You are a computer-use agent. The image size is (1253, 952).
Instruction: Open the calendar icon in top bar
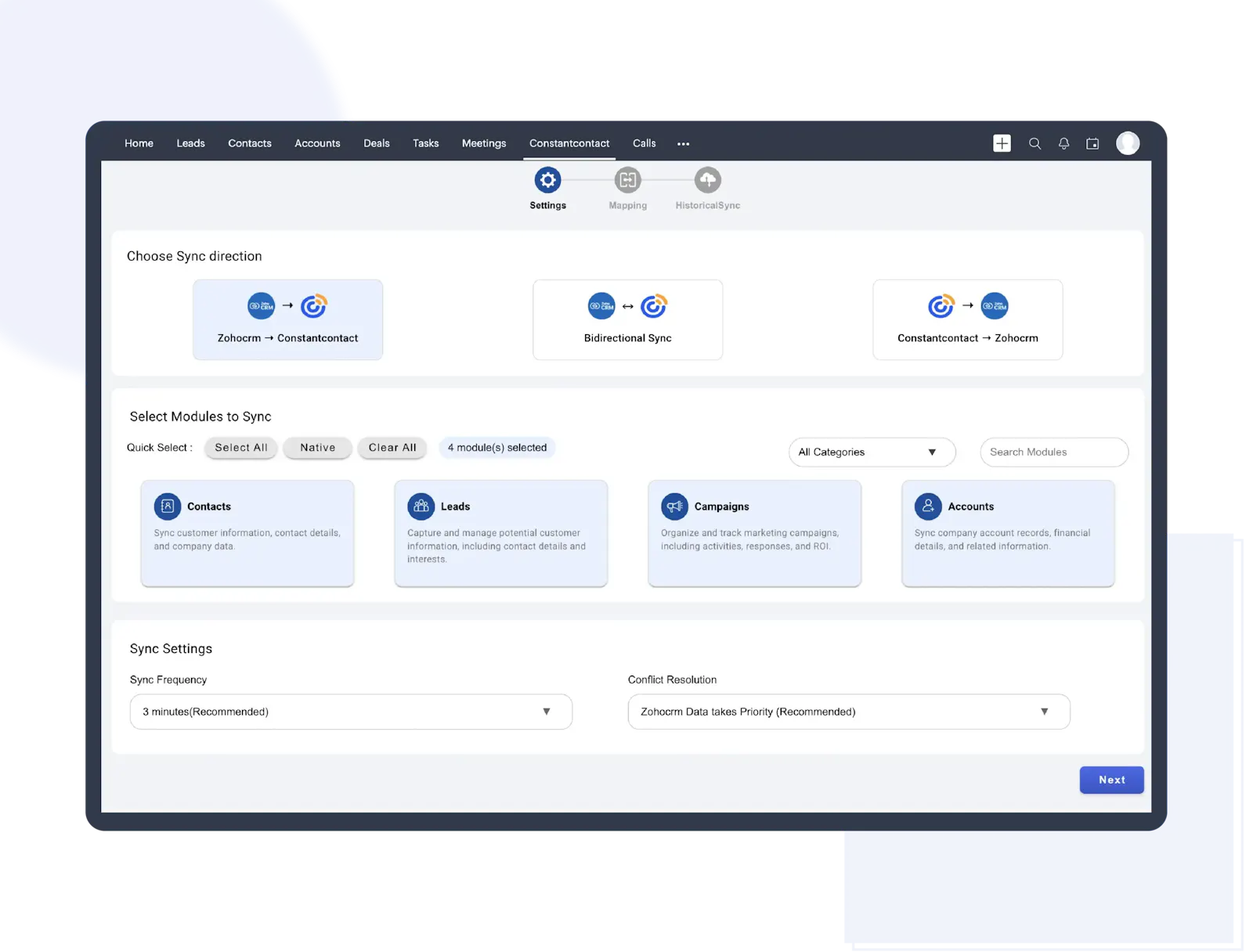(1092, 143)
